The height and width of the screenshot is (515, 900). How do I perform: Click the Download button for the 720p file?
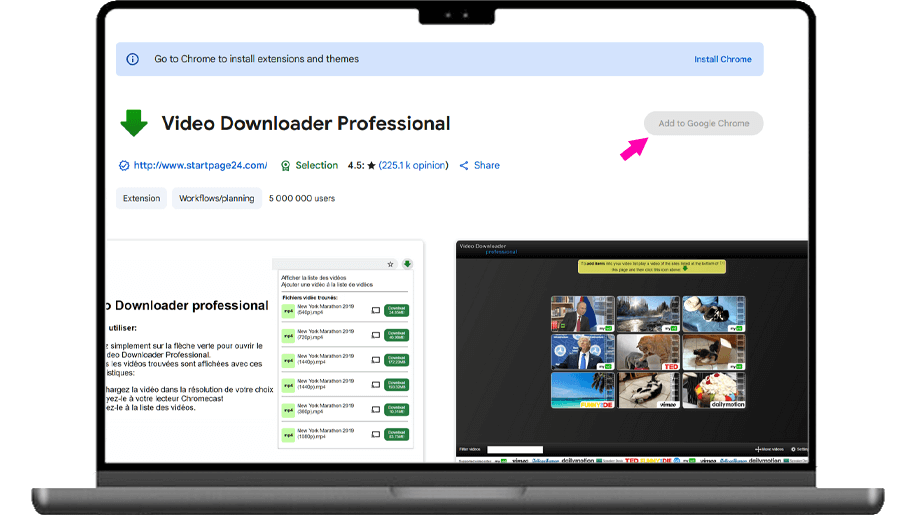tap(396, 335)
